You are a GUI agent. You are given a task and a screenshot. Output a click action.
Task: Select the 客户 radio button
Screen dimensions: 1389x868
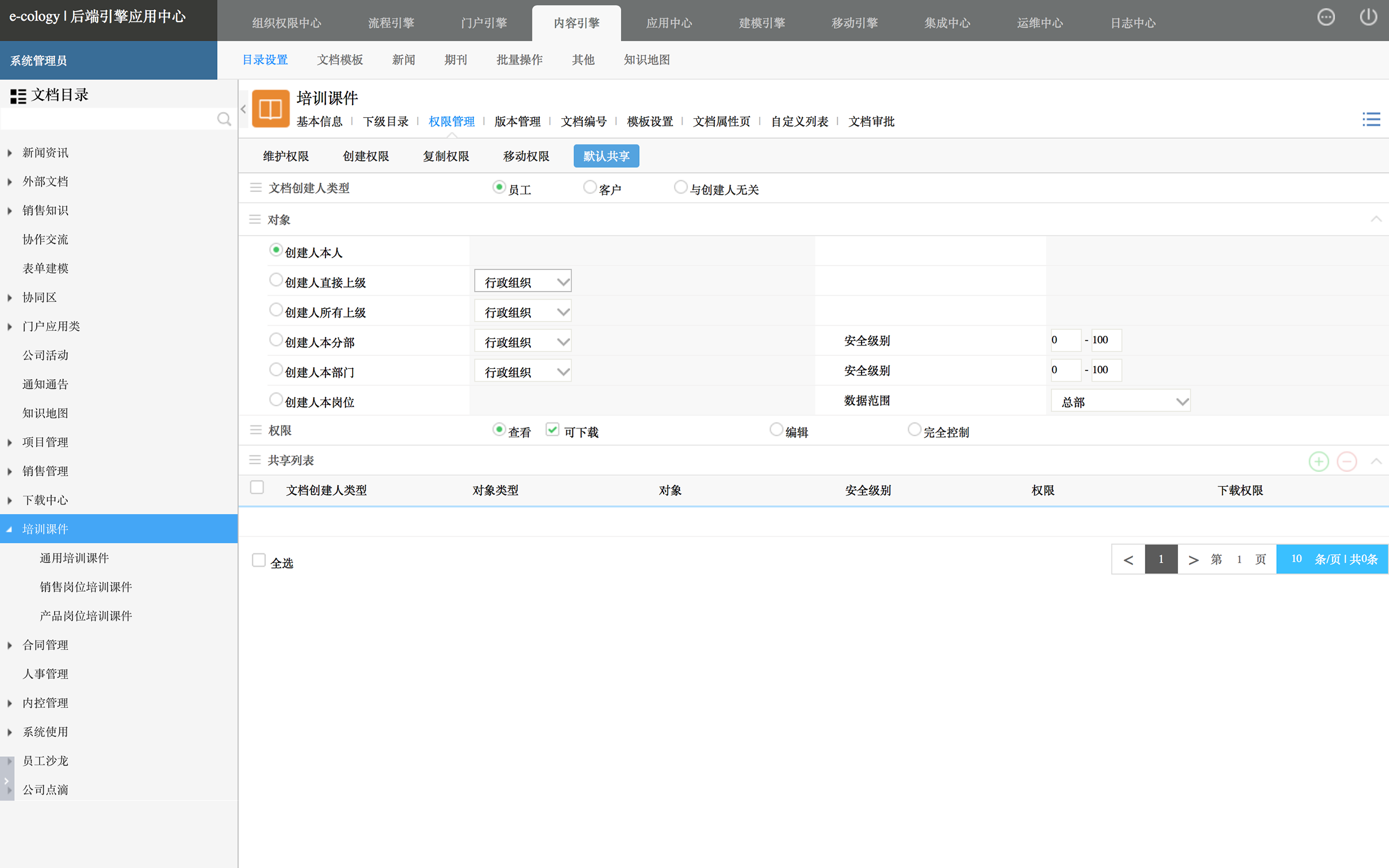click(x=589, y=187)
